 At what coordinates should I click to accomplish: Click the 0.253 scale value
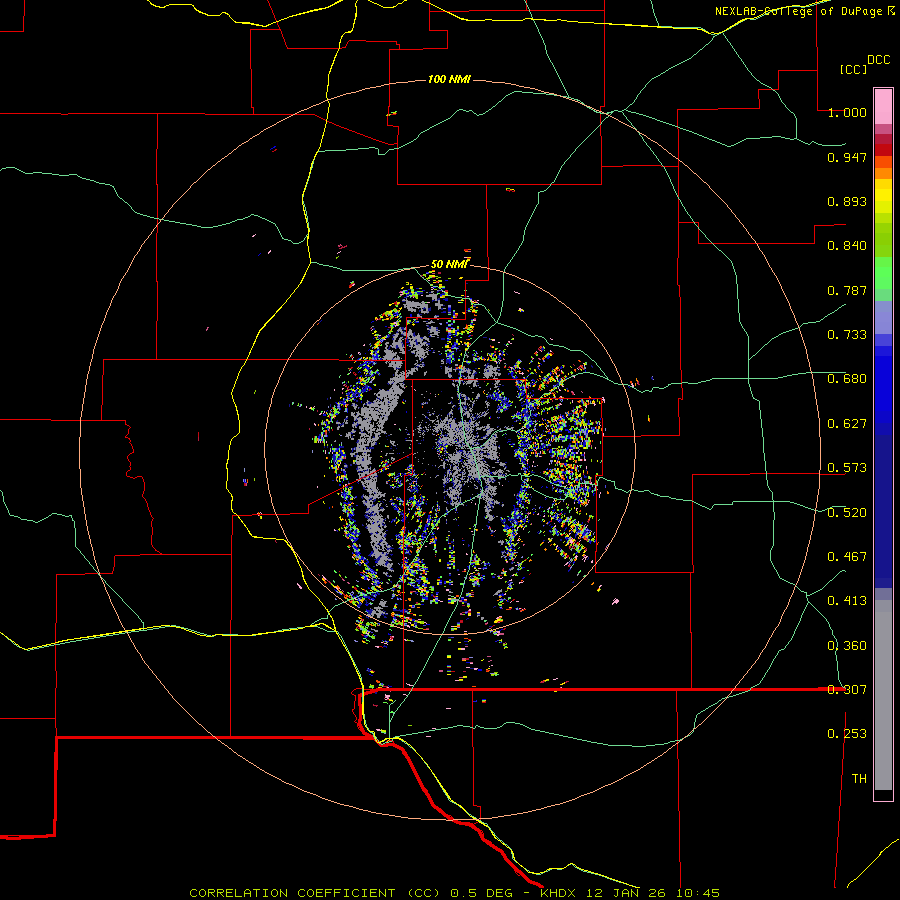click(x=847, y=734)
